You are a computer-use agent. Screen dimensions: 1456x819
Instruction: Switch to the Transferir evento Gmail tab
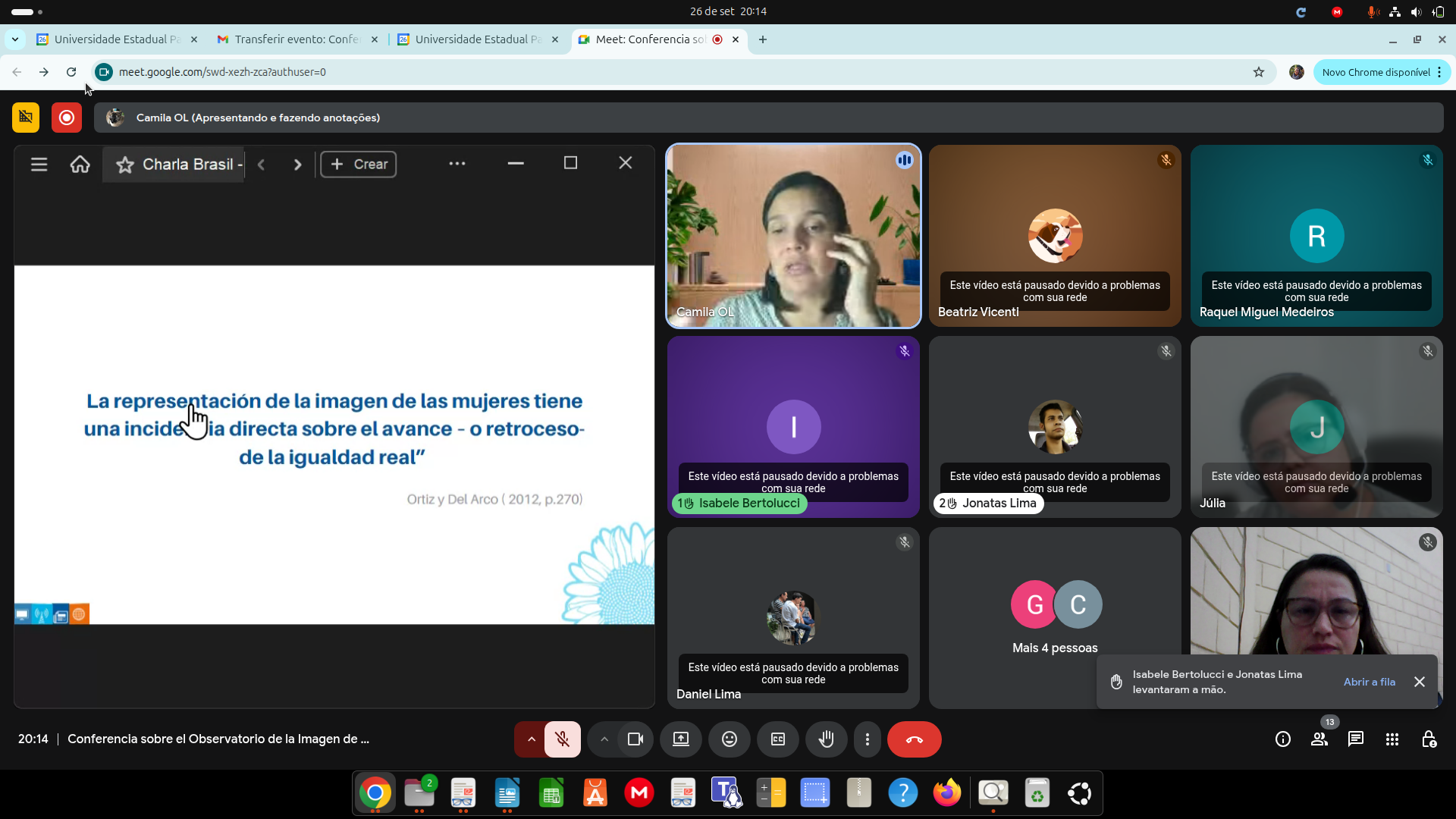[296, 39]
